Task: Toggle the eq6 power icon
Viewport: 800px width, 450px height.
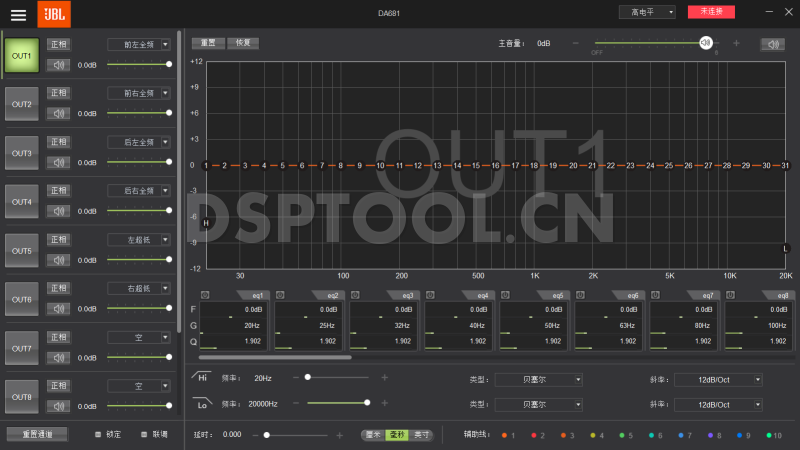Action: (x=580, y=295)
